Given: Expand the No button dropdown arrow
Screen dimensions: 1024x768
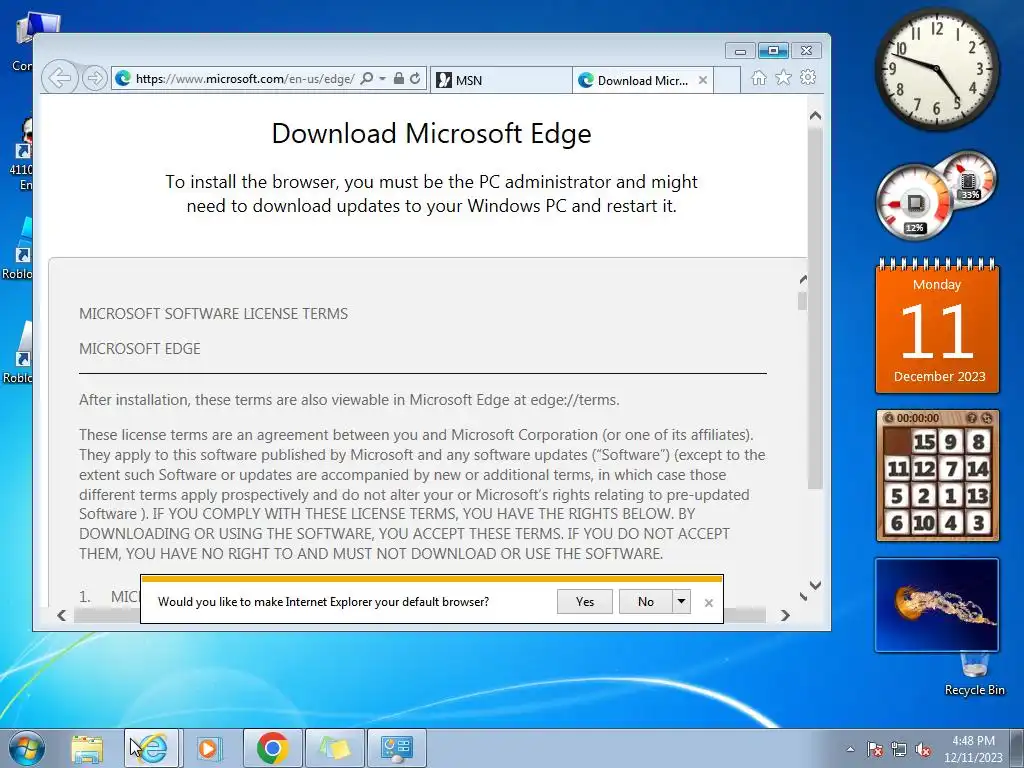Looking at the screenshot, I should (x=681, y=601).
